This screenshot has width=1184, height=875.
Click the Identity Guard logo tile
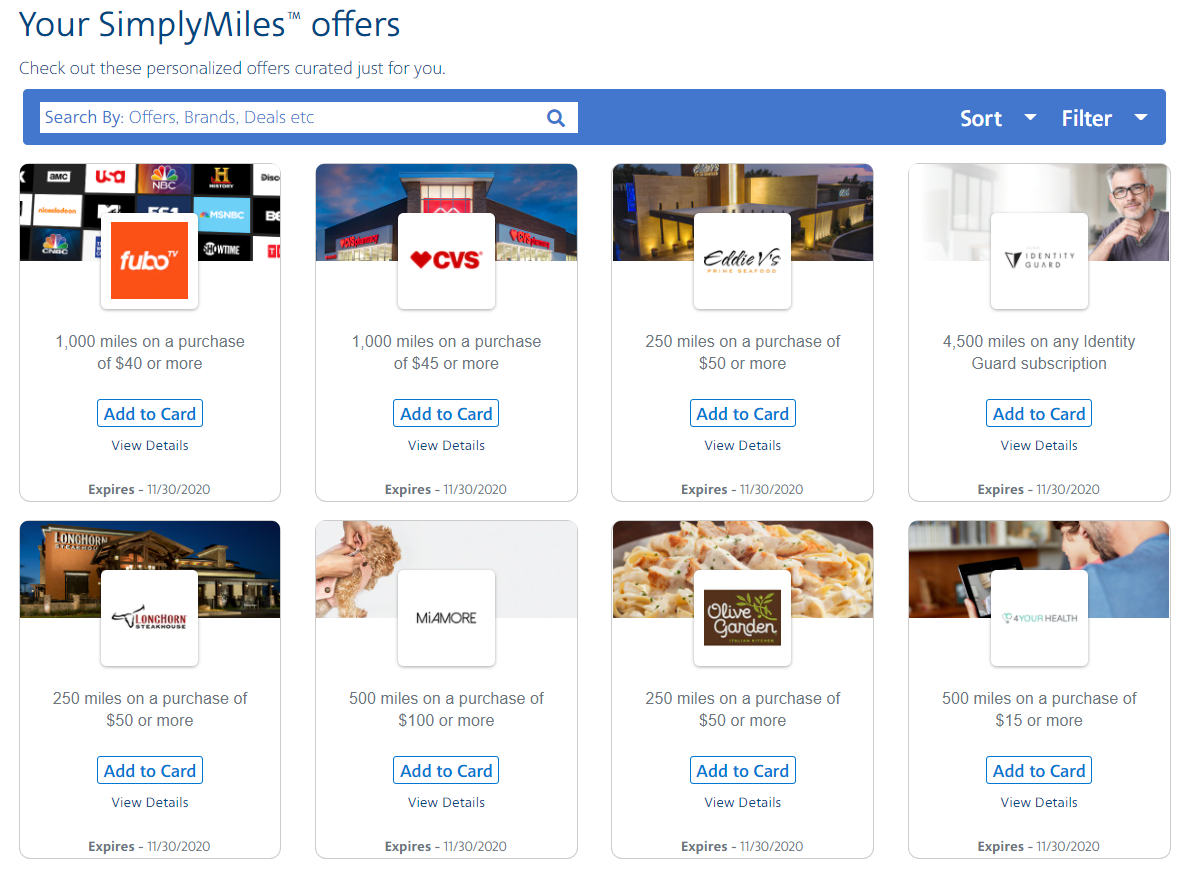coord(1039,260)
